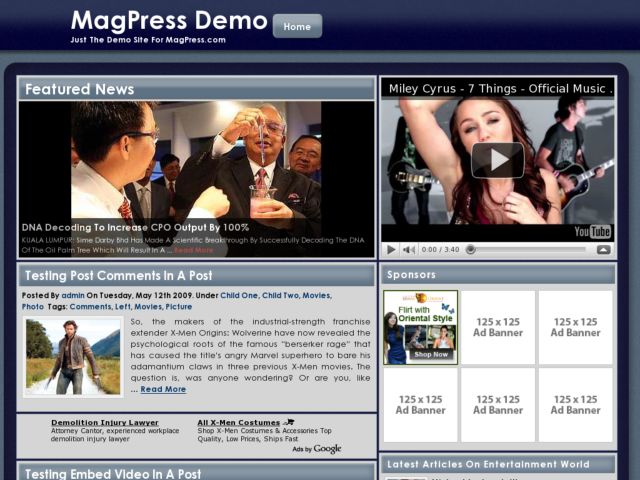
Task: Open the Left tag link
Action: tap(123, 307)
